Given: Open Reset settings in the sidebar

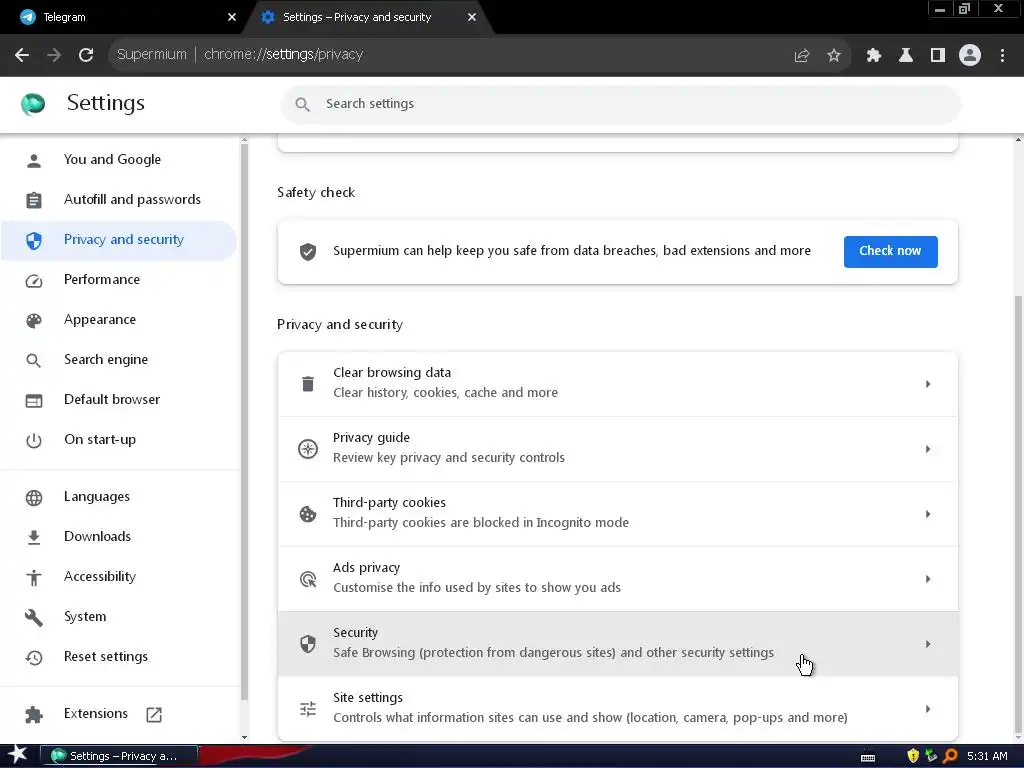Looking at the screenshot, I should pyautogui.click(x=119, y=657).
